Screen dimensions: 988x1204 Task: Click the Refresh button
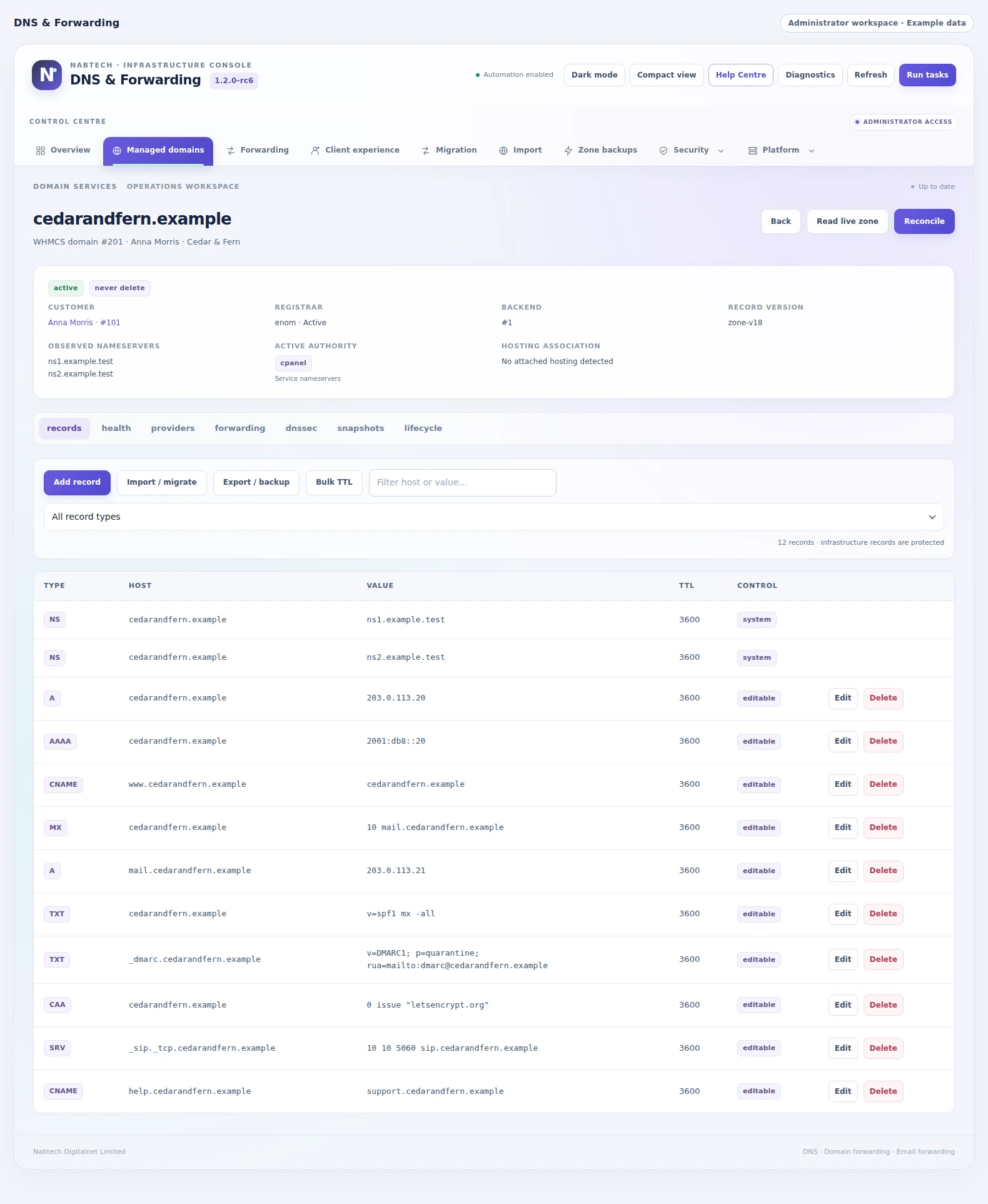point(870,75)
